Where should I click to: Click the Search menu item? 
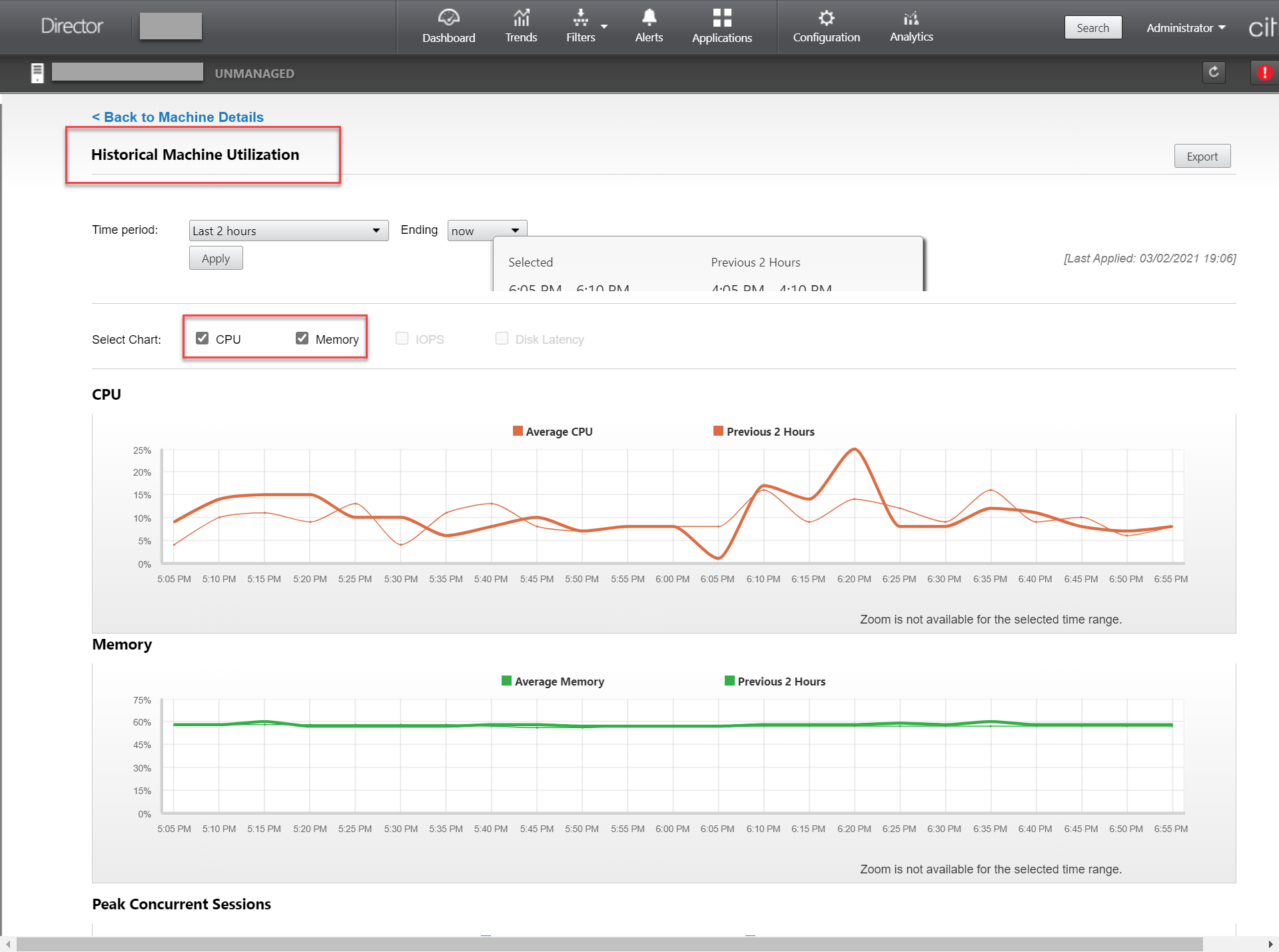point(1093,26)
